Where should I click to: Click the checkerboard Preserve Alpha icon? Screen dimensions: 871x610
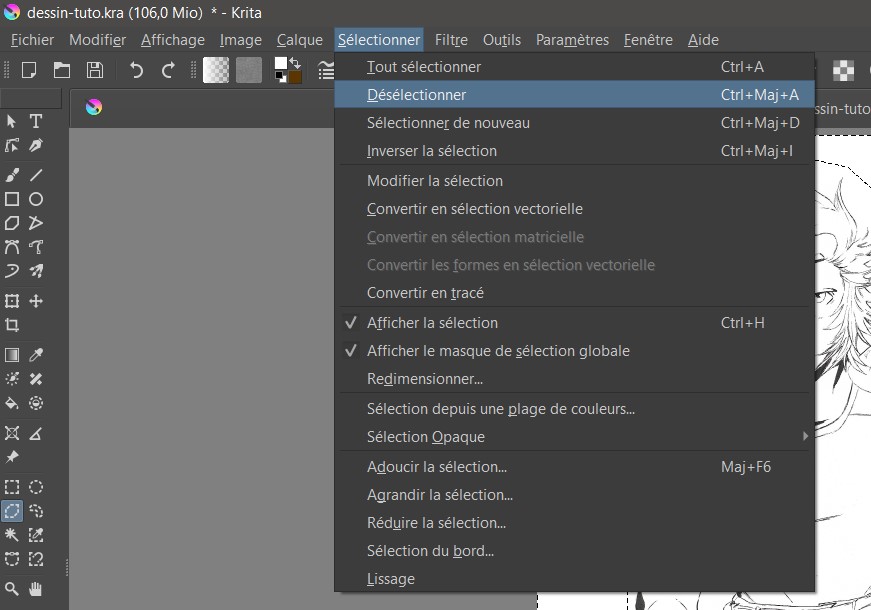(843, 71)
